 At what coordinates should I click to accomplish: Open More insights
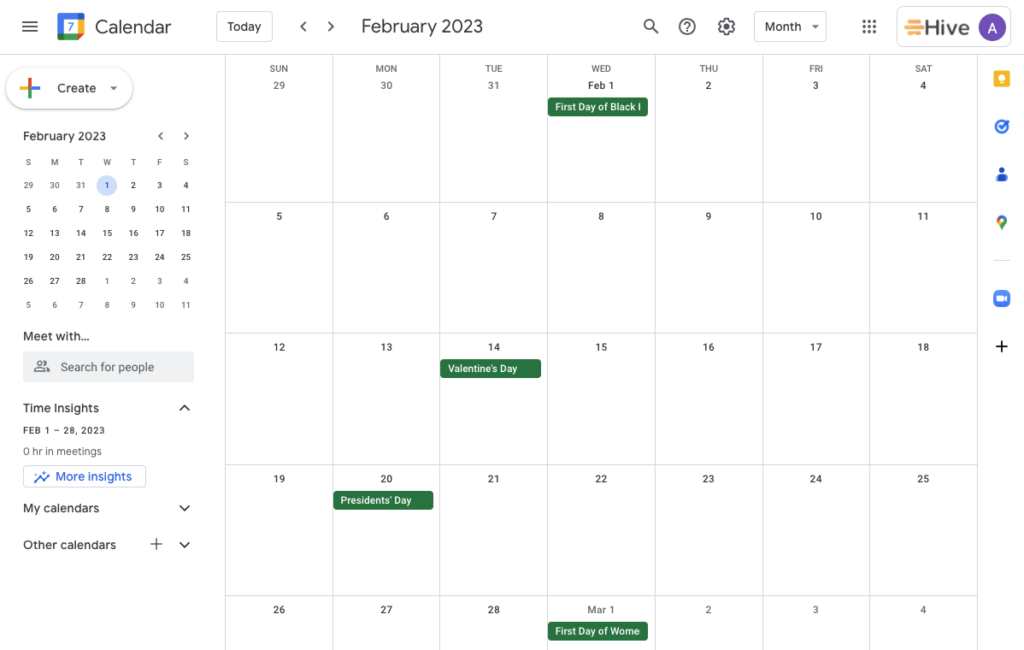coord(84,476)
